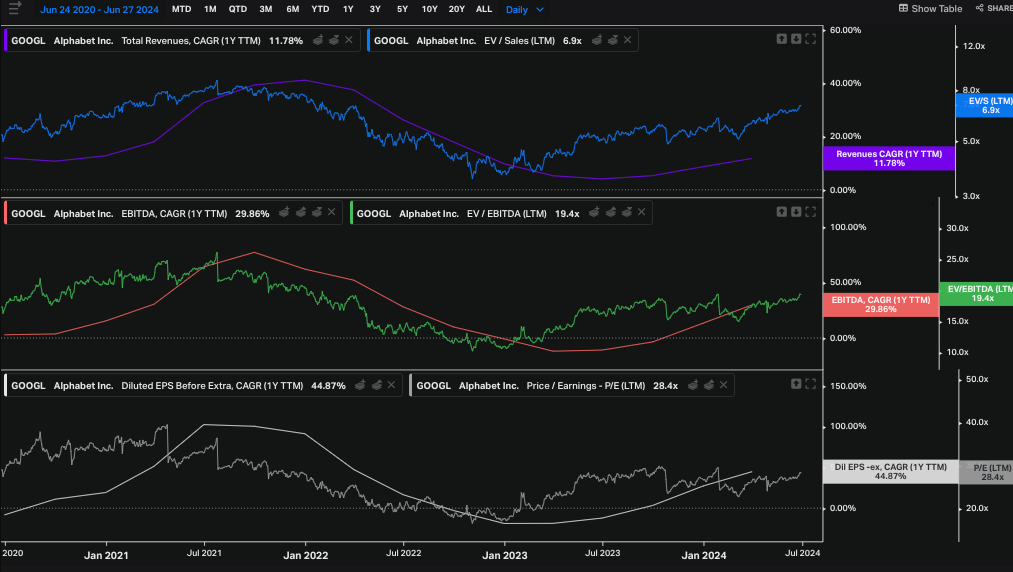Click the Total Revenues, CAGR (1Y TTM) legend text
The width and height of the screenshot is (1013, 572).
[191, 40]
